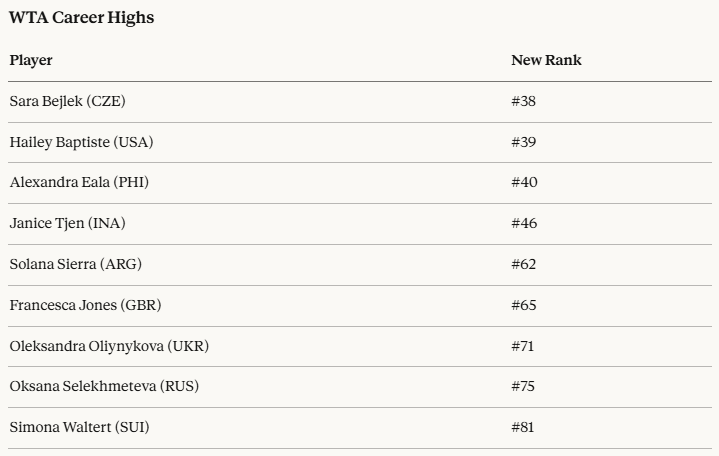Select the Alexandra Eala (PHI) entry

[79, 182]
